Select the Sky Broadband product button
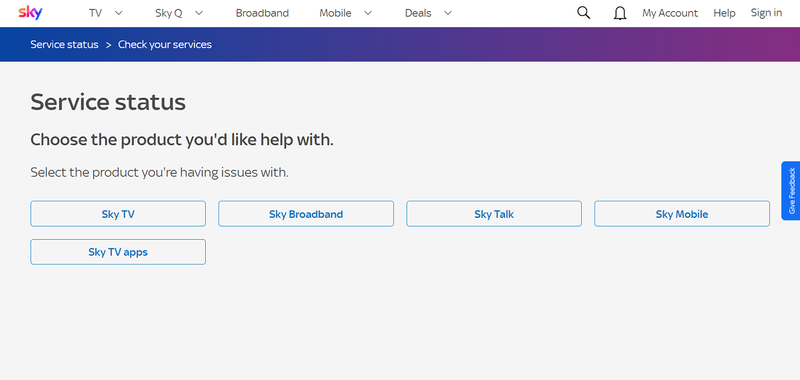Viewport: 800px width, 380px height. point(306,214)
